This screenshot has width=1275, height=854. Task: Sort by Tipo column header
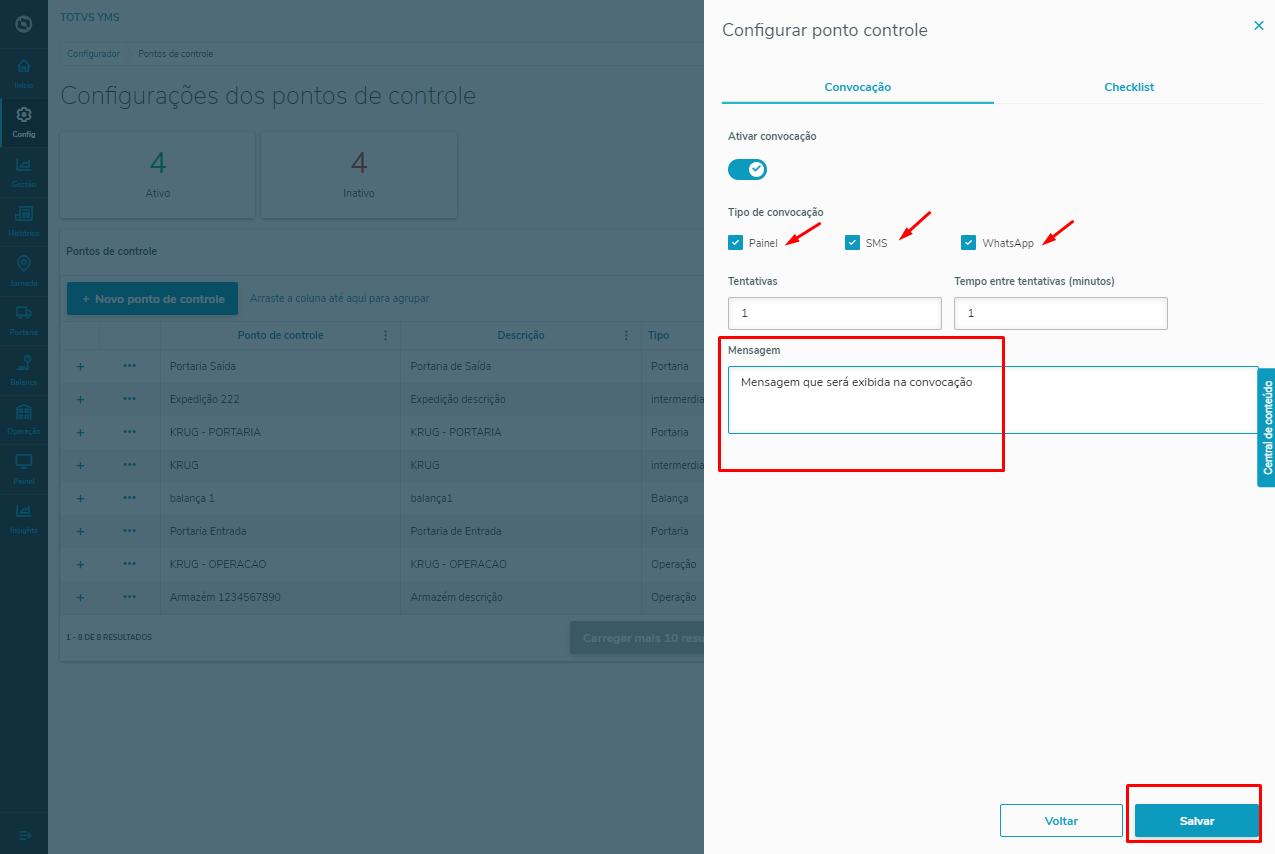click(659, 336)
